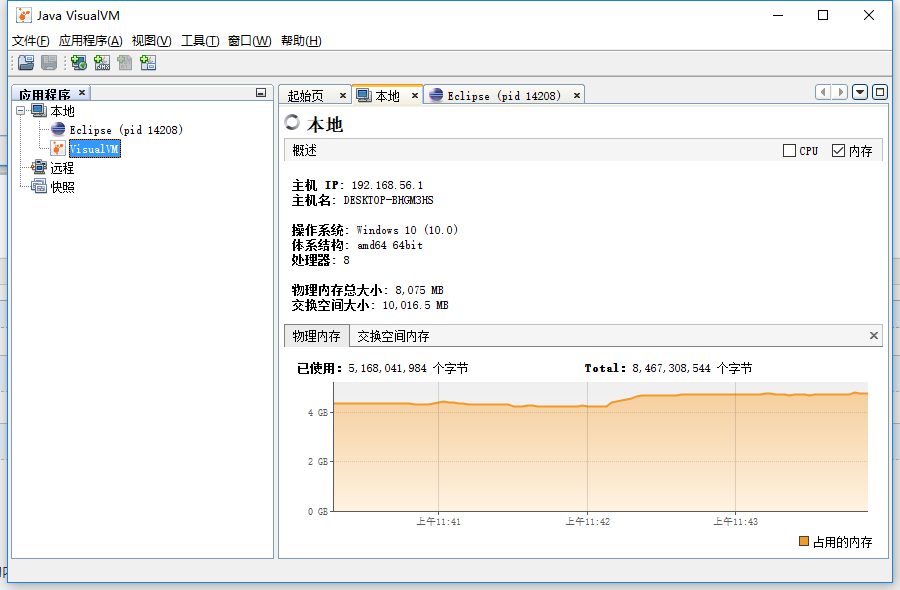
Task: Switch to the Eclipse (pid 14208) tab
Action: click(x=504, y=96)
